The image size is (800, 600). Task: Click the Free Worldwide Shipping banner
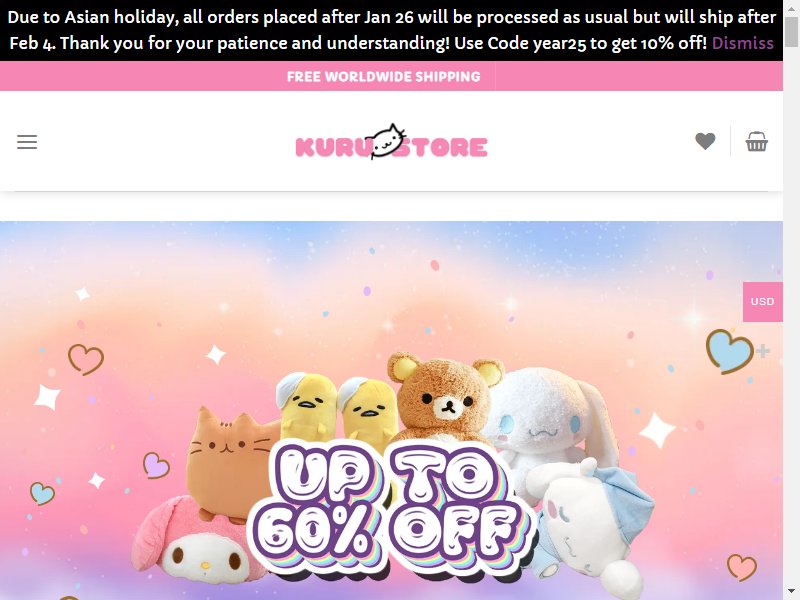(x=383, y=77)
